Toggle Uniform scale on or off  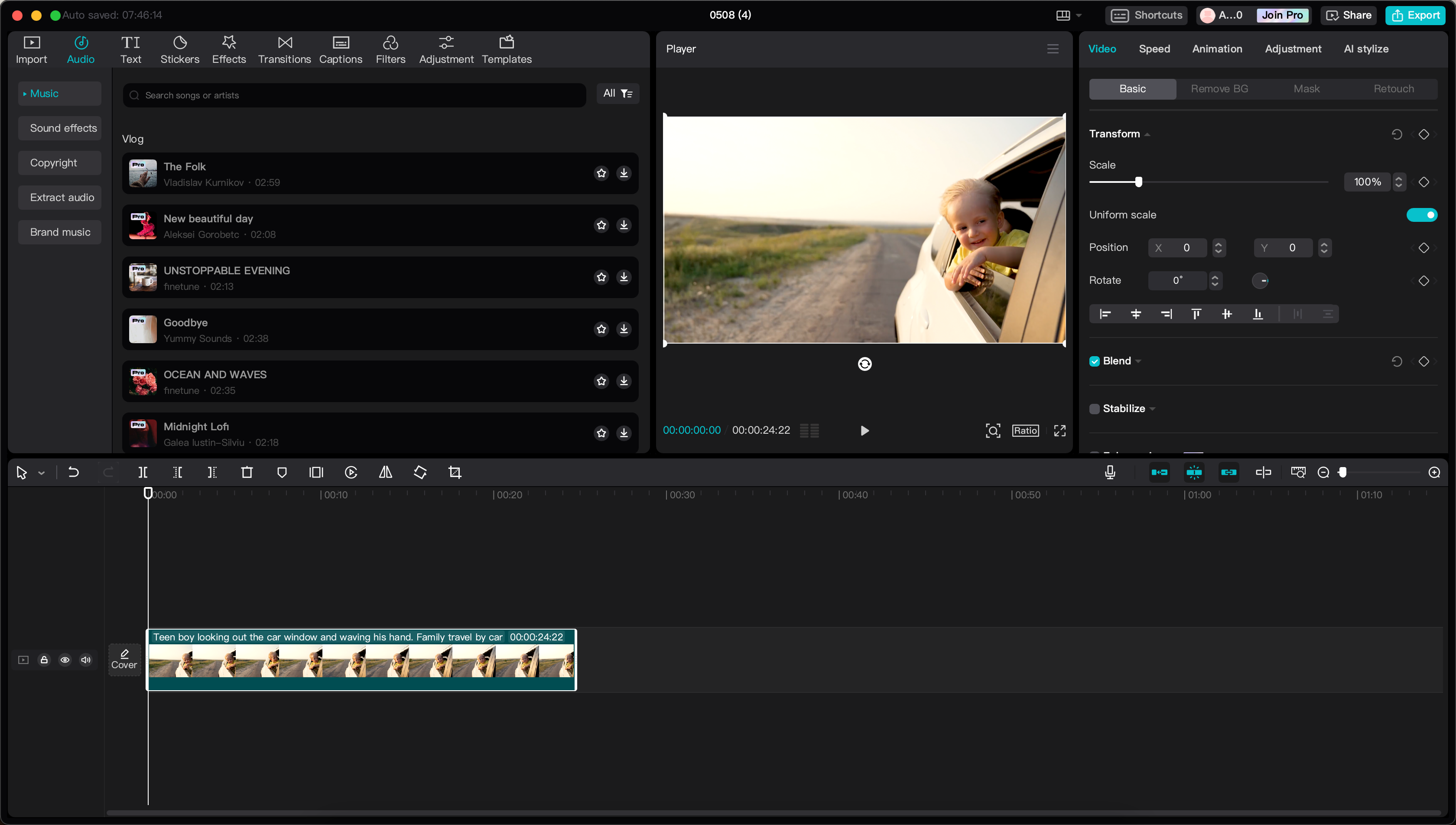point(1422,215)
